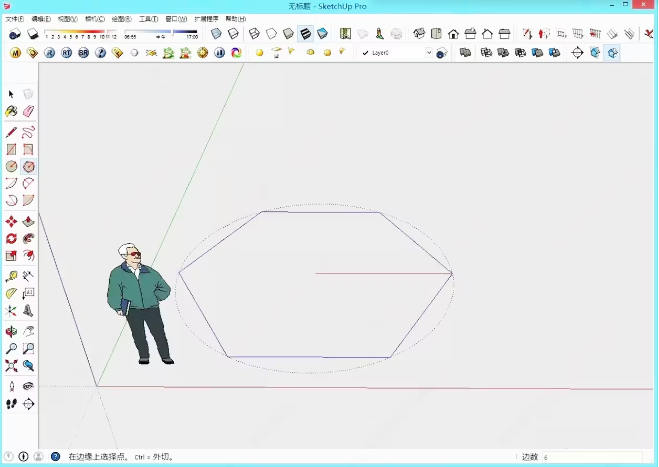The image size is (659, 467).
Task: Select the Orbit tool
Action: click(11, 332)
